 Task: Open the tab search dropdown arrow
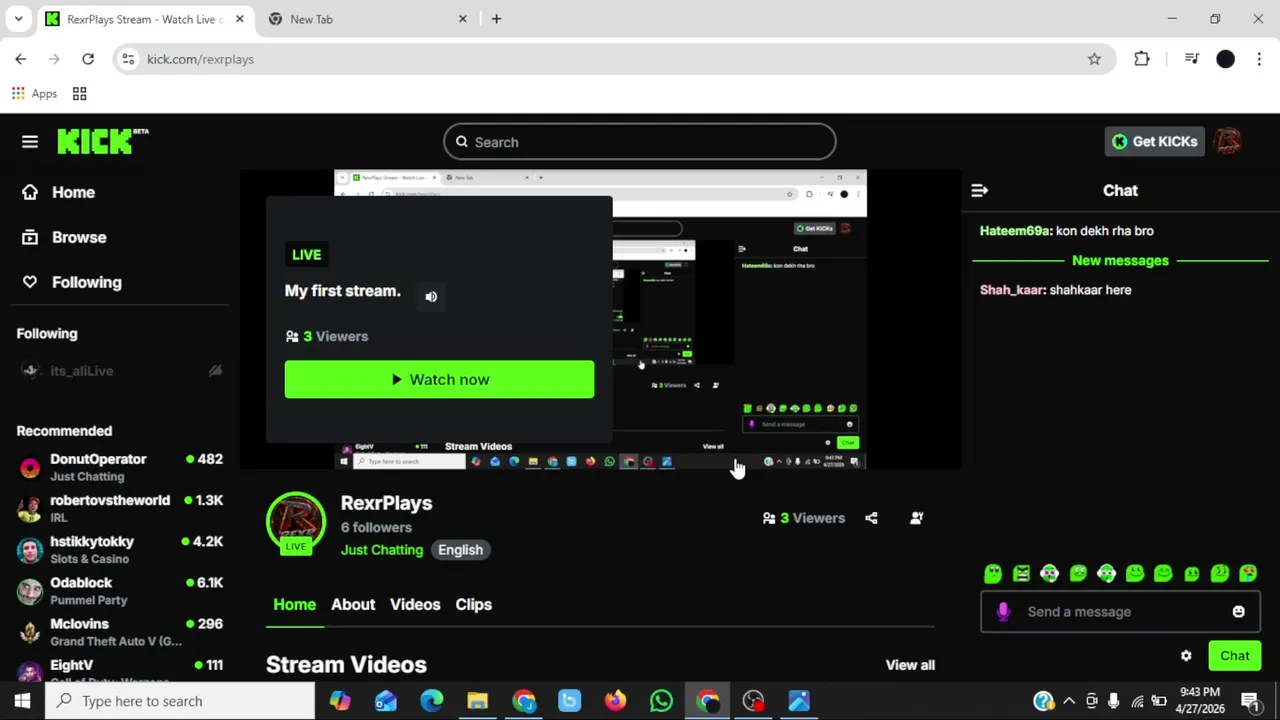click(x=18, y=19)
